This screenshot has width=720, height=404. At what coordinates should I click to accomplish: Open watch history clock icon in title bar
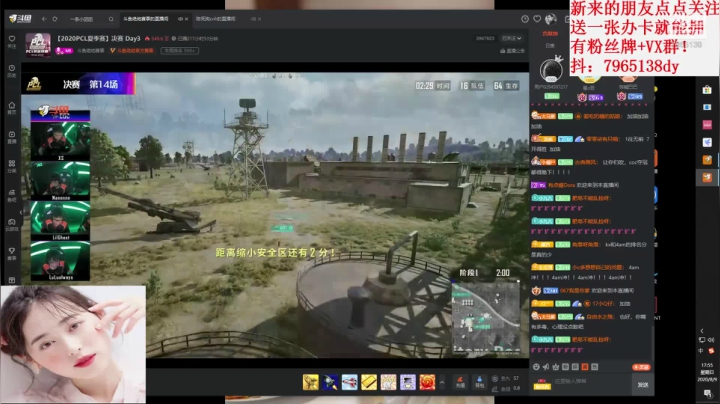(525, 19)
